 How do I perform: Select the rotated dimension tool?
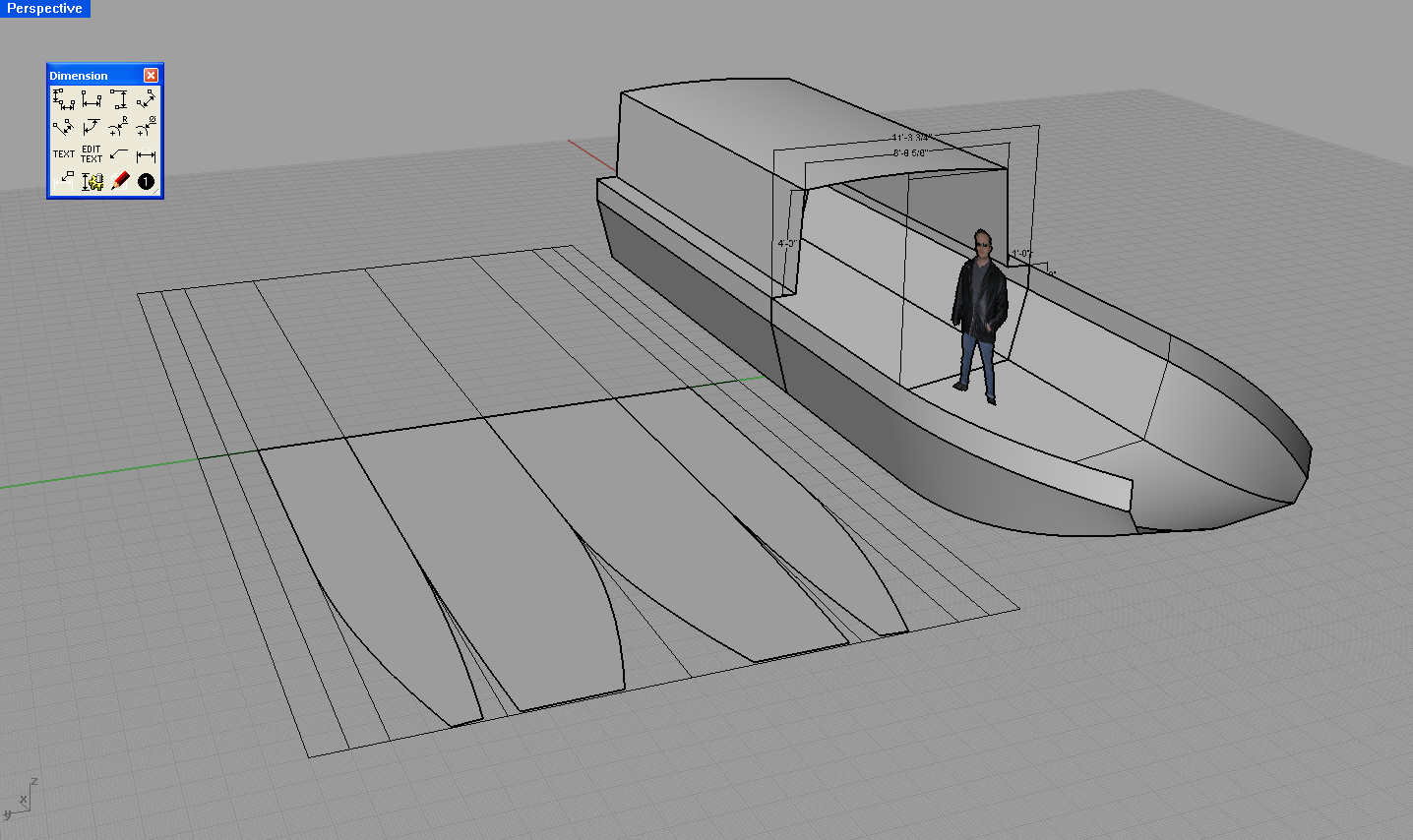(64, 127)
